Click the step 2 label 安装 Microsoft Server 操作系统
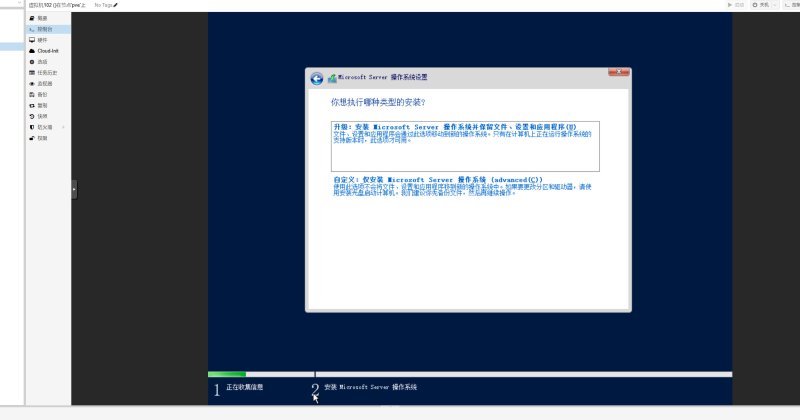 pyautogui.click(x=370, y=387)
